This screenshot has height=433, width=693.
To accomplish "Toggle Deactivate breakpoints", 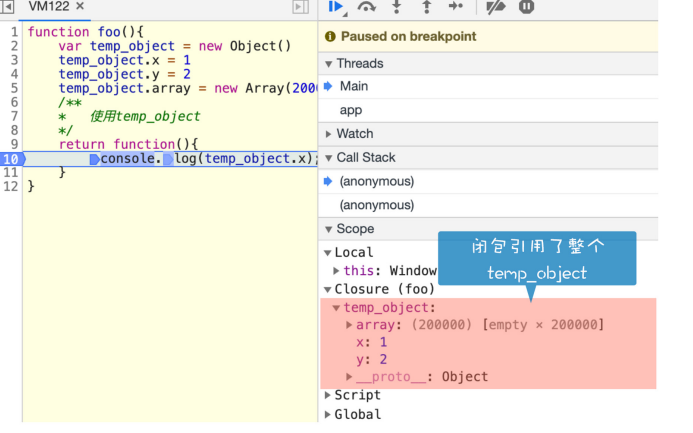I will click(x=495, y=7).
